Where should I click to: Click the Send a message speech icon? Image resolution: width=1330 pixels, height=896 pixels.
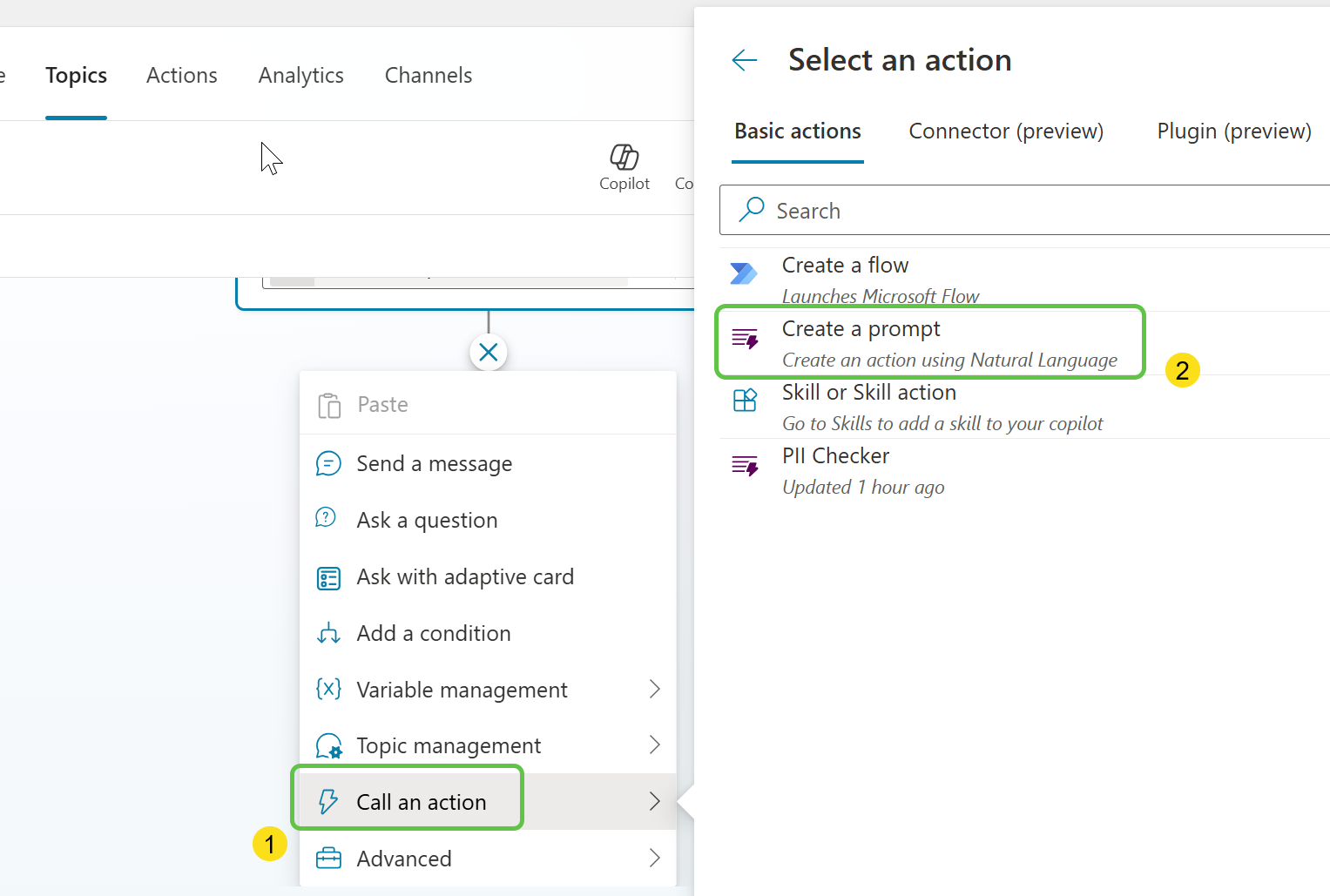(x=328, y=464)
